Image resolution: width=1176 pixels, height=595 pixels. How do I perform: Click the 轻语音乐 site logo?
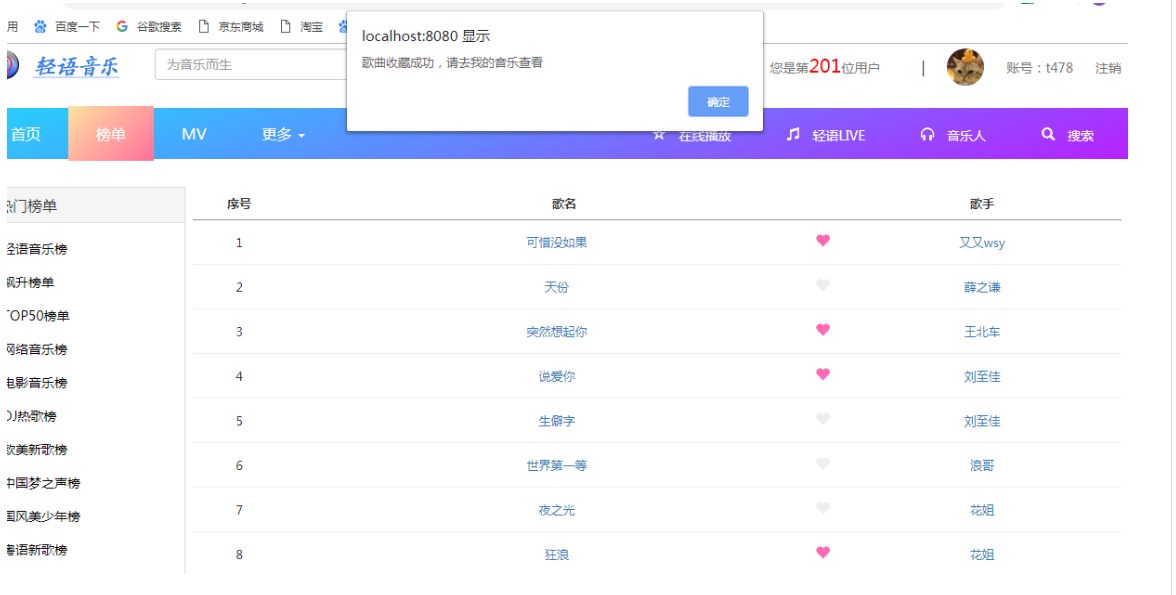tap(76, 67)
